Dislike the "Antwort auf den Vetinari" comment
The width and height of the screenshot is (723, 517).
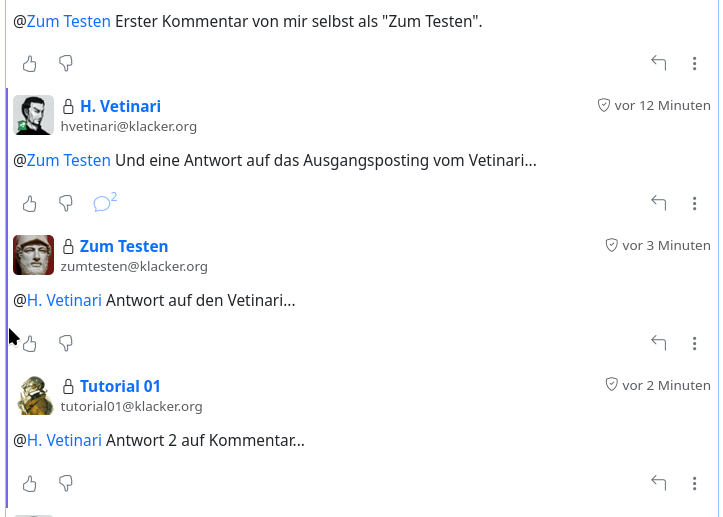pyautogui.click(x=66, y=344)
